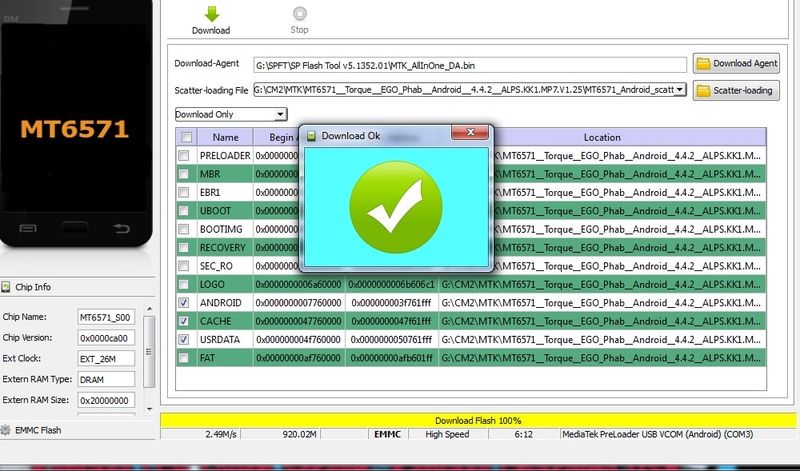Select the LOGO name cell
This screenshot has width=800, height=471.
225,284
